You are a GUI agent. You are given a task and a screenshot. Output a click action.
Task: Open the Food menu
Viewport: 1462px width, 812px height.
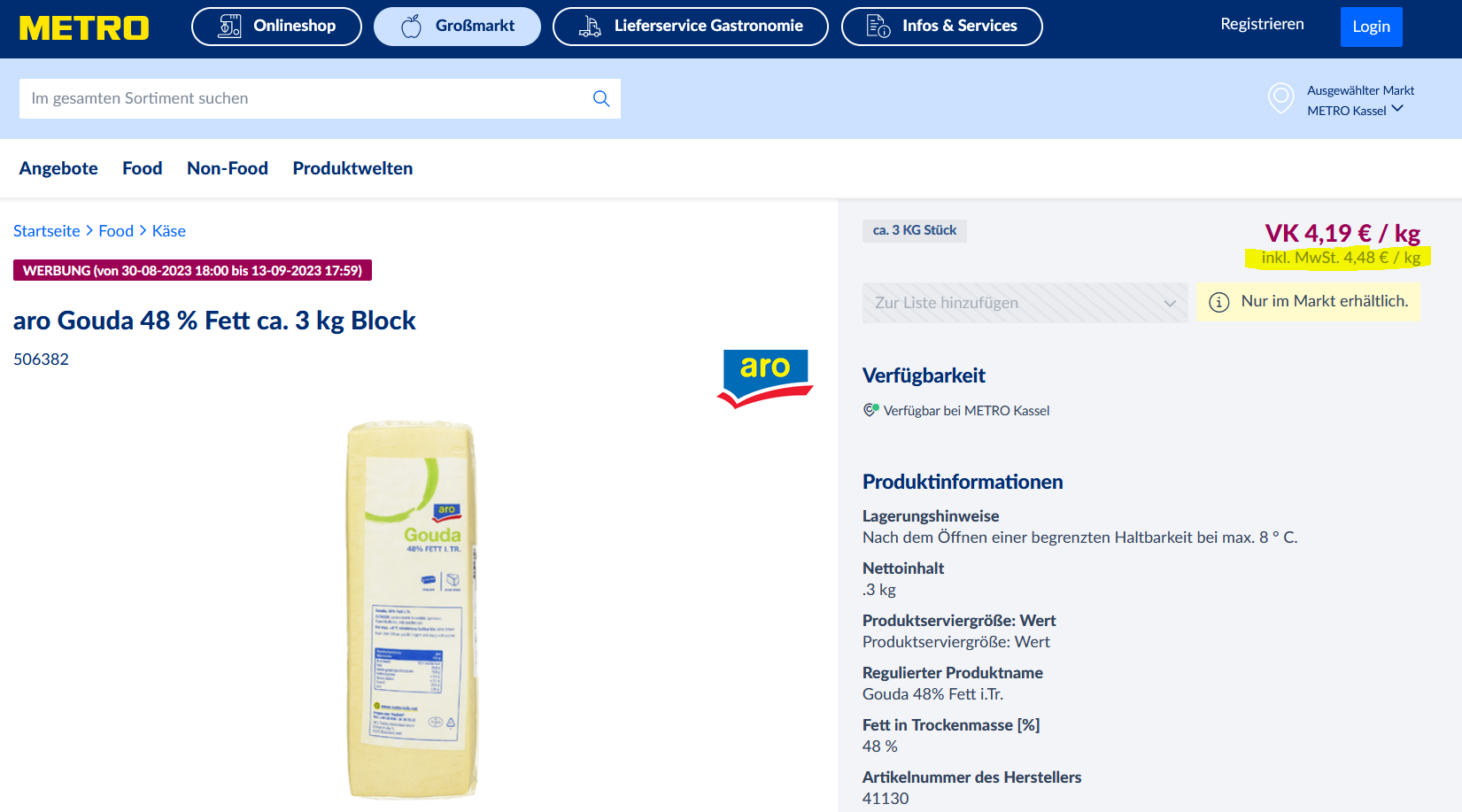coord(143,168)
